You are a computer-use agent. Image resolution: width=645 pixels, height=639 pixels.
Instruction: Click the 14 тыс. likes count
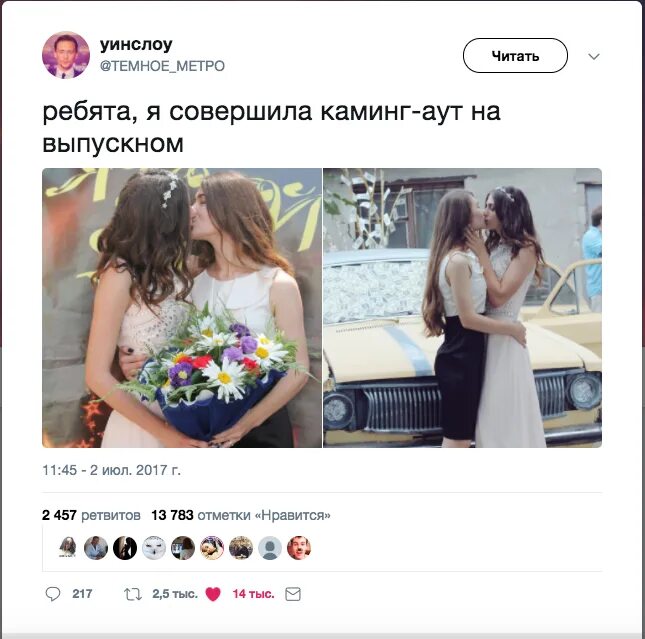[253, 594]
